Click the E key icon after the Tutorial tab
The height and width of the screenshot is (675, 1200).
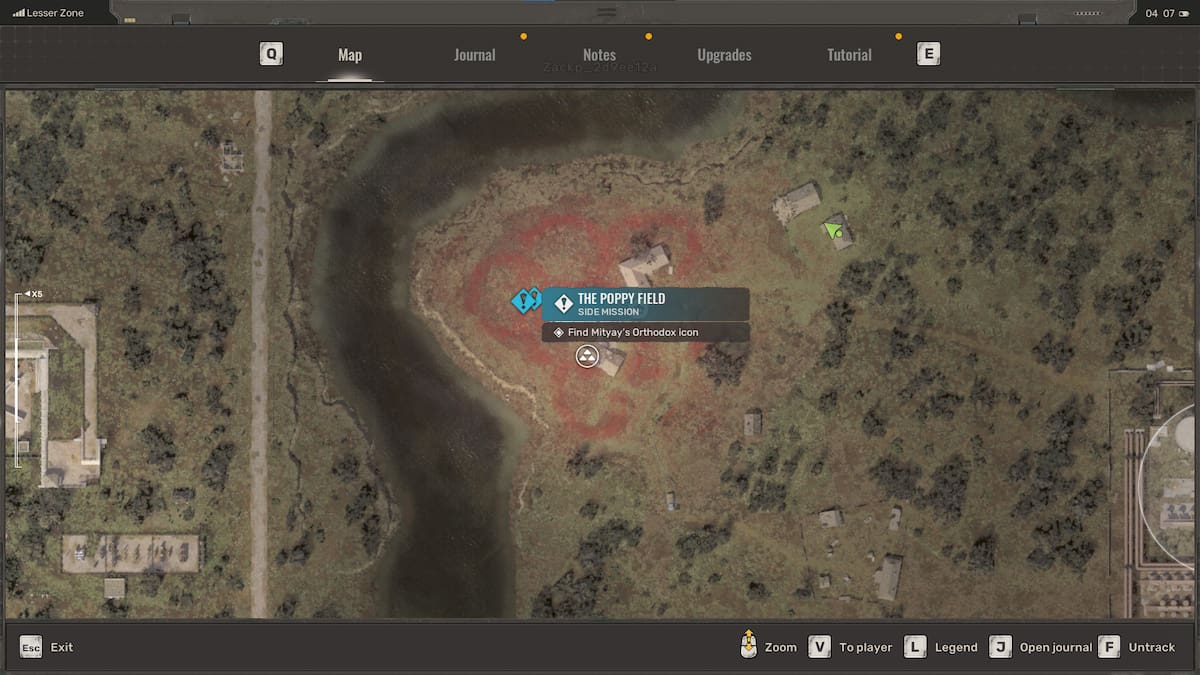tap(928, 53)
